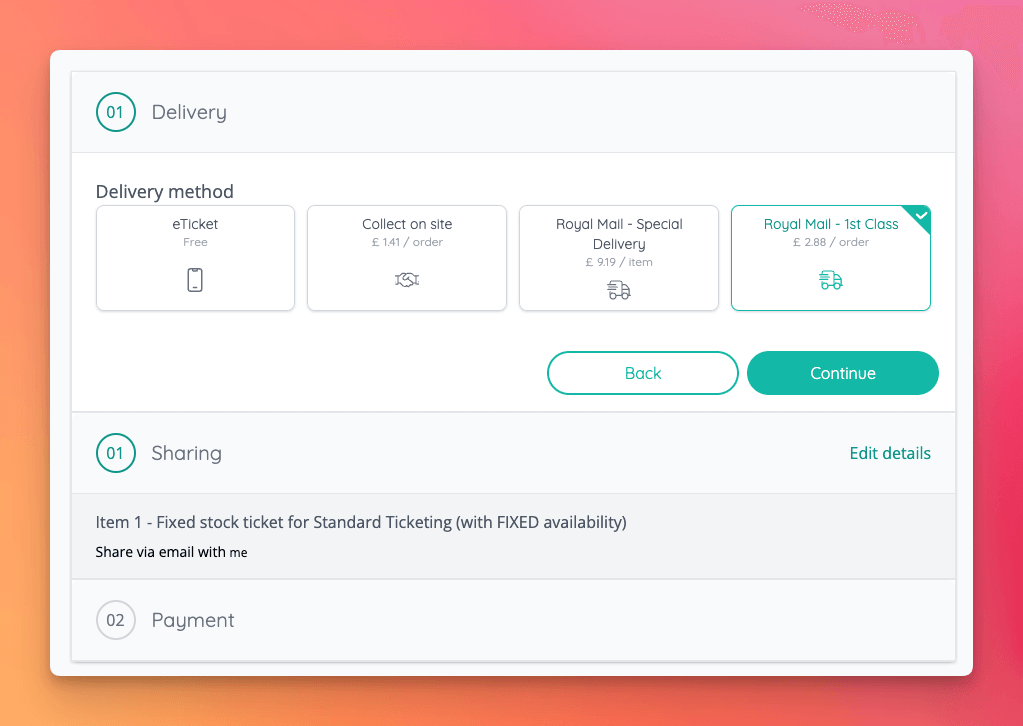
Task: Expand the Payment section header
Action: click(513, 620)
